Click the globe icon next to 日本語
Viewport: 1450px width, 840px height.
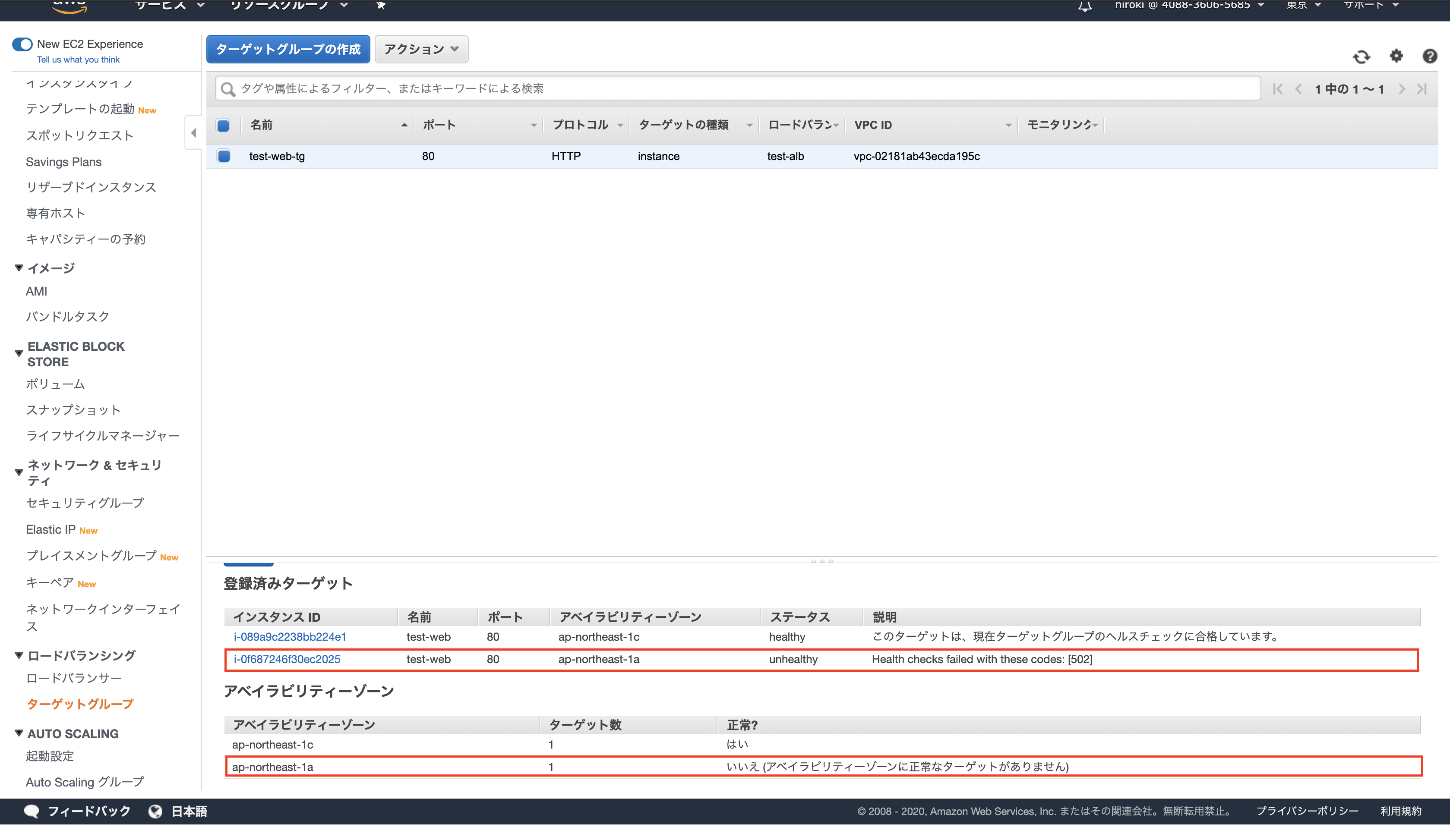point(156,811)
